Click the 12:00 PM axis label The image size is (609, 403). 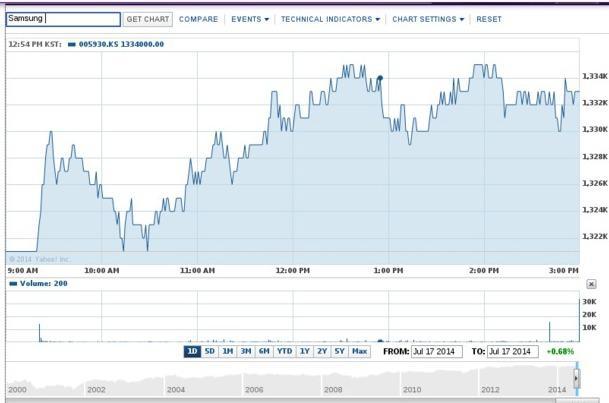tap(293, 271)
